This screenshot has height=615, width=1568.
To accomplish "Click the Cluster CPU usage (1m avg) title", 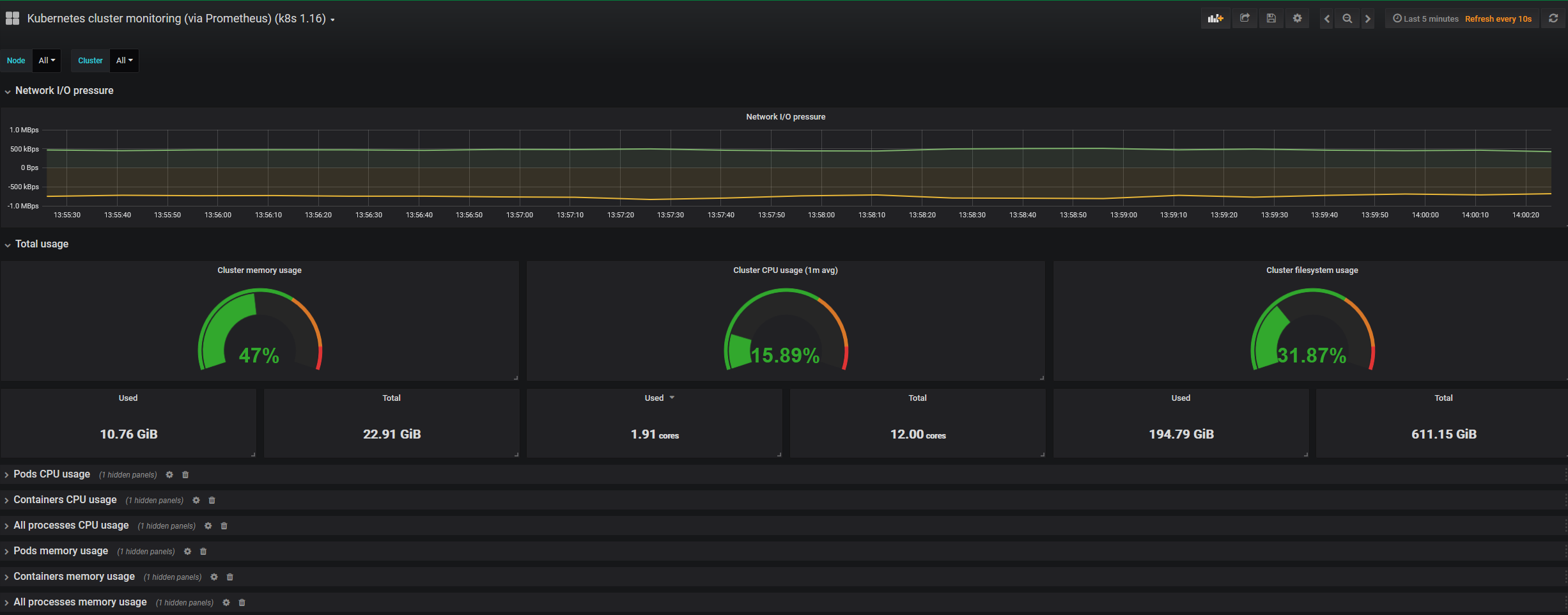I will click(786, 270).
